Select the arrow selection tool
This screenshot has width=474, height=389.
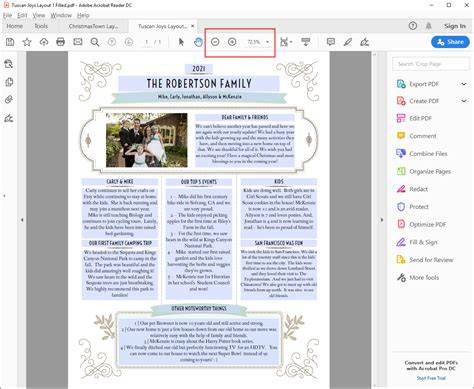coord(181,42)
